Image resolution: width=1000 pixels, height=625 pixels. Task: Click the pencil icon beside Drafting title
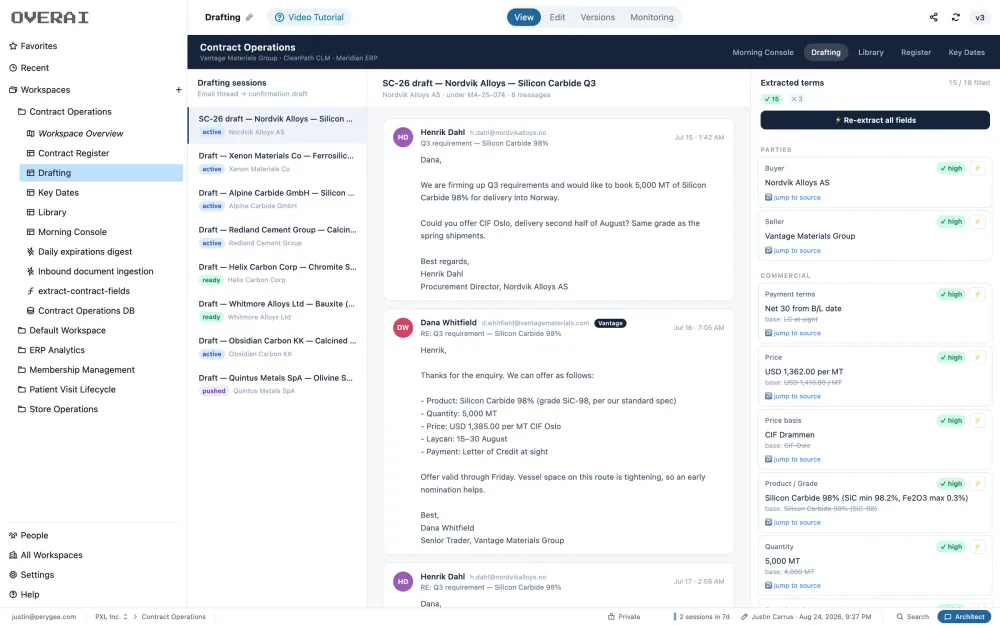(249, 17)
